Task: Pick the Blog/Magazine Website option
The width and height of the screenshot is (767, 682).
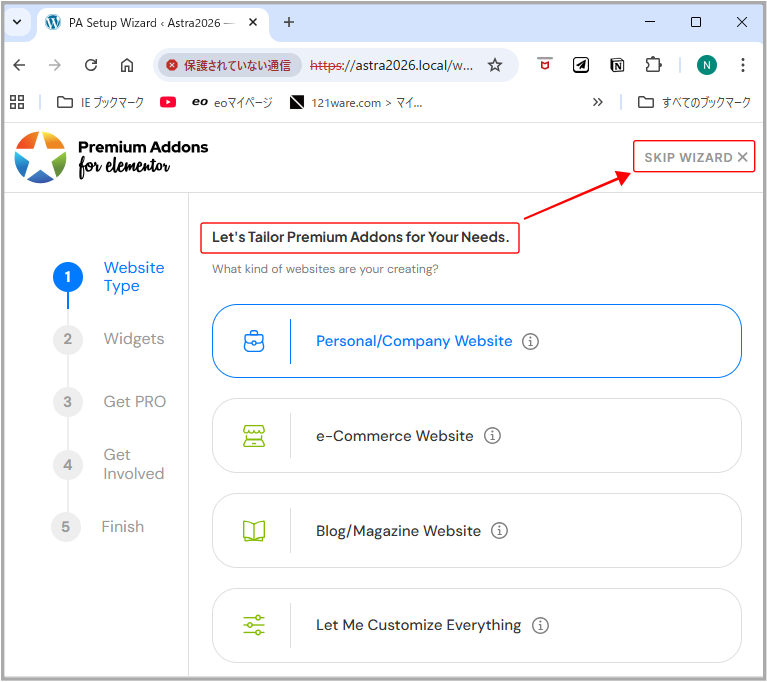Action: [398, 531]
